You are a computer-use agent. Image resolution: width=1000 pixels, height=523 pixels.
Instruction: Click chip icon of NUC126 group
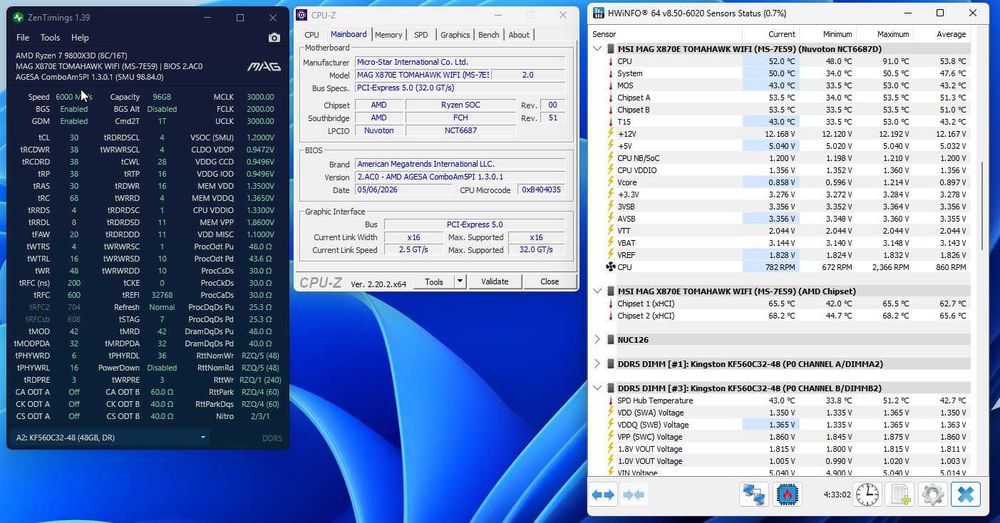point(610,340)
